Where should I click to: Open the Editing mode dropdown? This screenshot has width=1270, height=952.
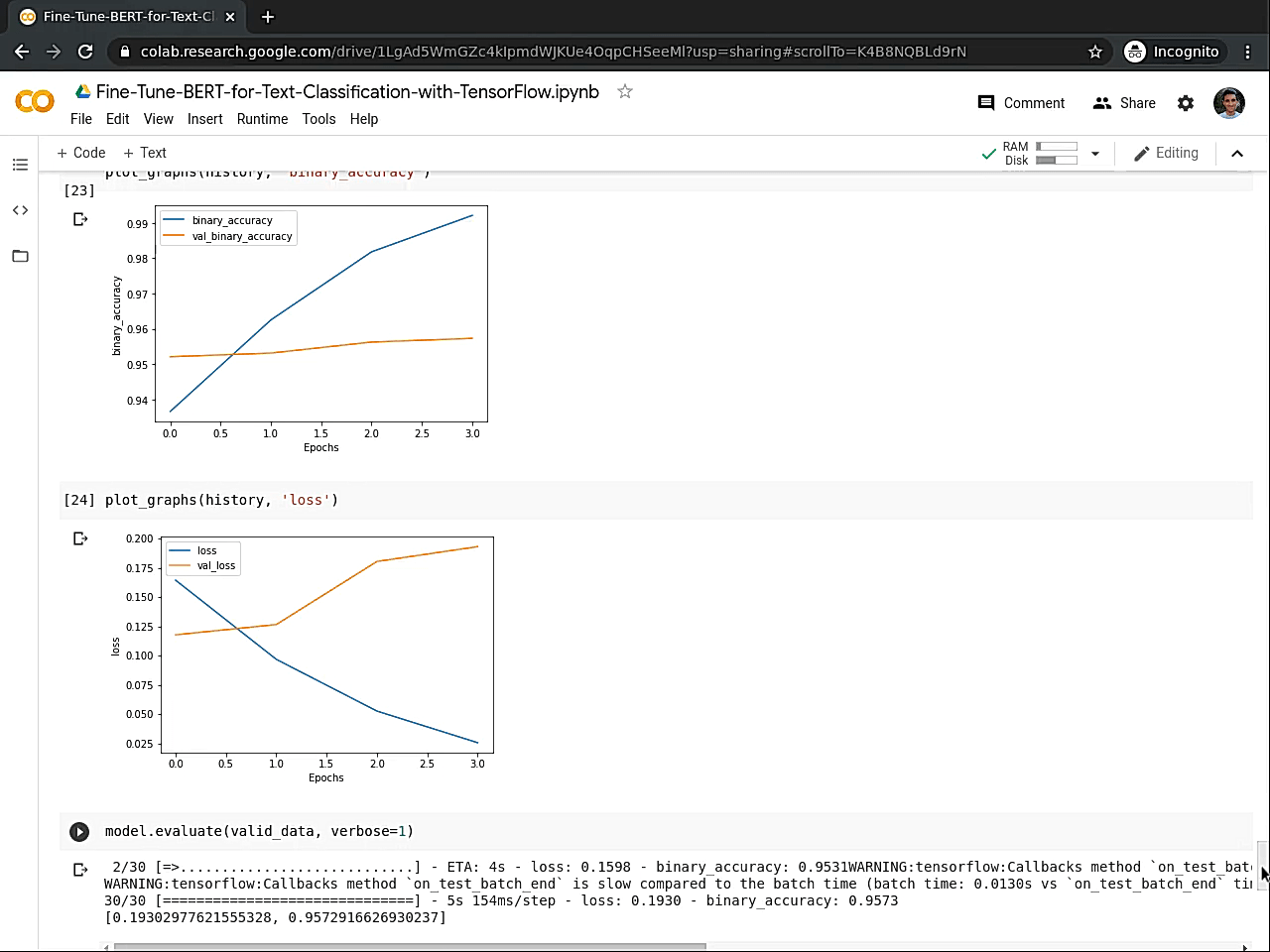pos(1167,153)
